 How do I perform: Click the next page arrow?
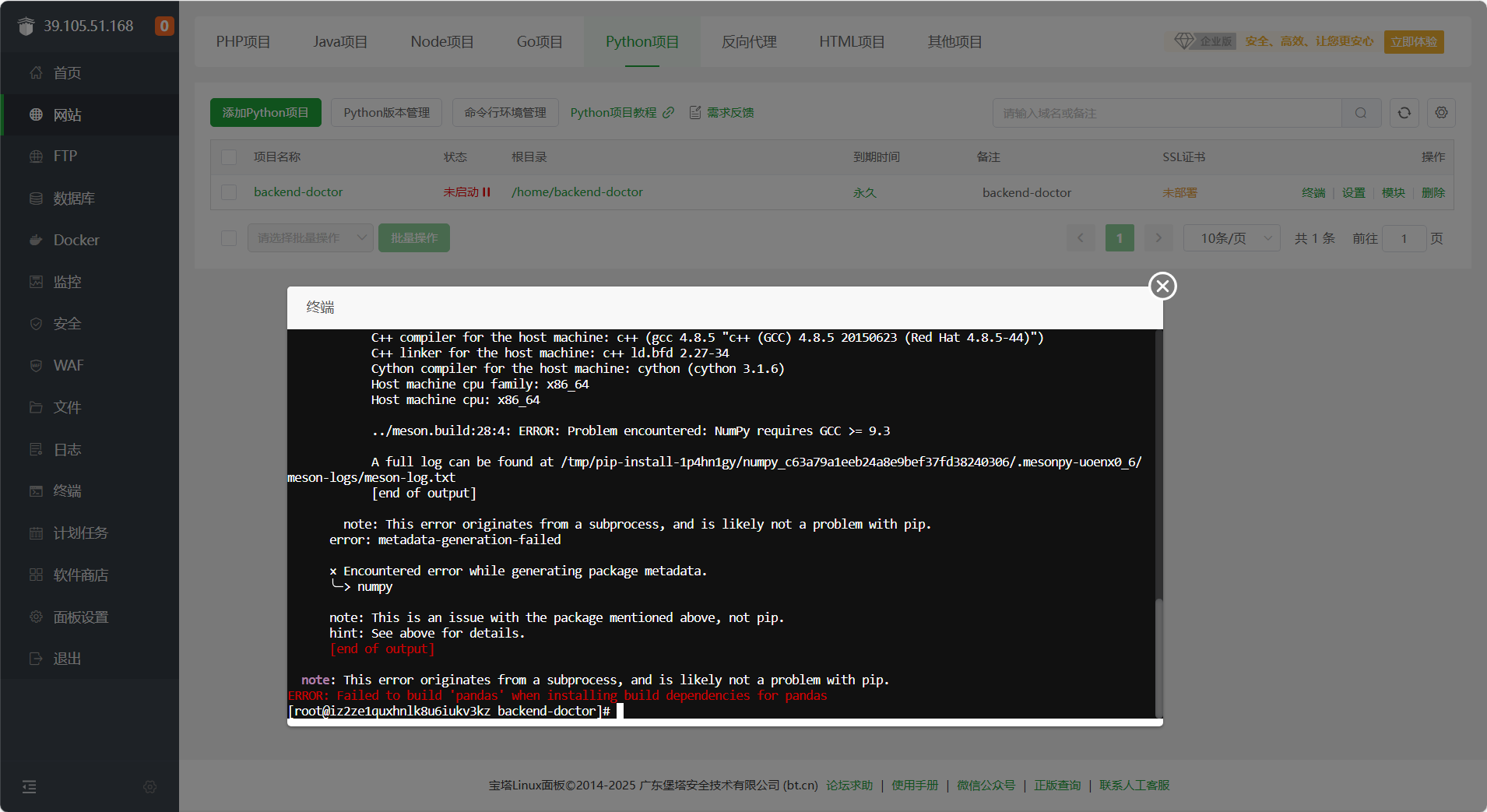1158,238
